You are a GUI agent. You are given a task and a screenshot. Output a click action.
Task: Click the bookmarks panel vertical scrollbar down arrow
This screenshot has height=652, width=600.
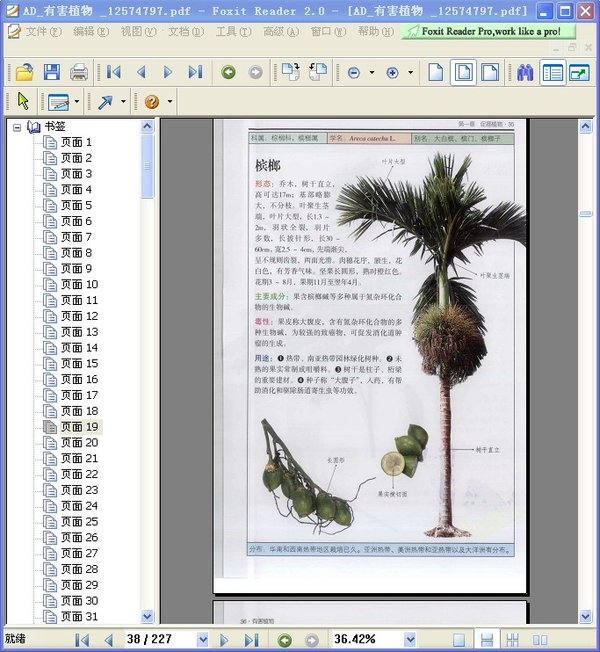pyautogui.click(x=148, y=616)
